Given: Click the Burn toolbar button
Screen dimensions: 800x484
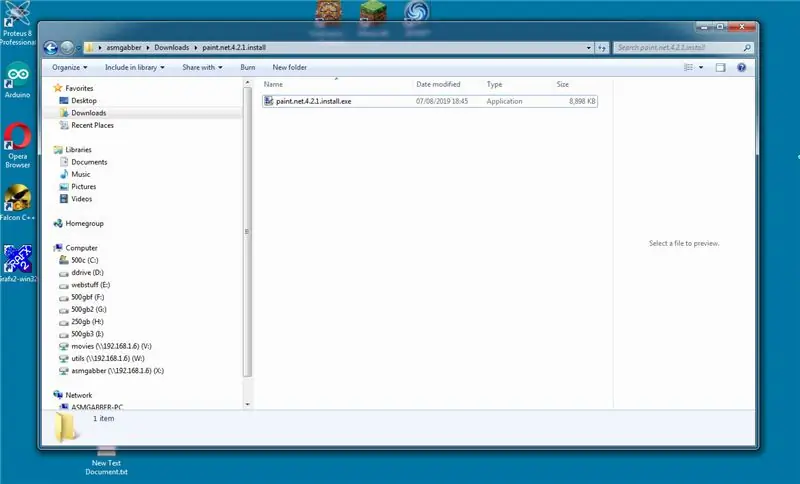Looking at the screenshot, I should click(247, 67).
